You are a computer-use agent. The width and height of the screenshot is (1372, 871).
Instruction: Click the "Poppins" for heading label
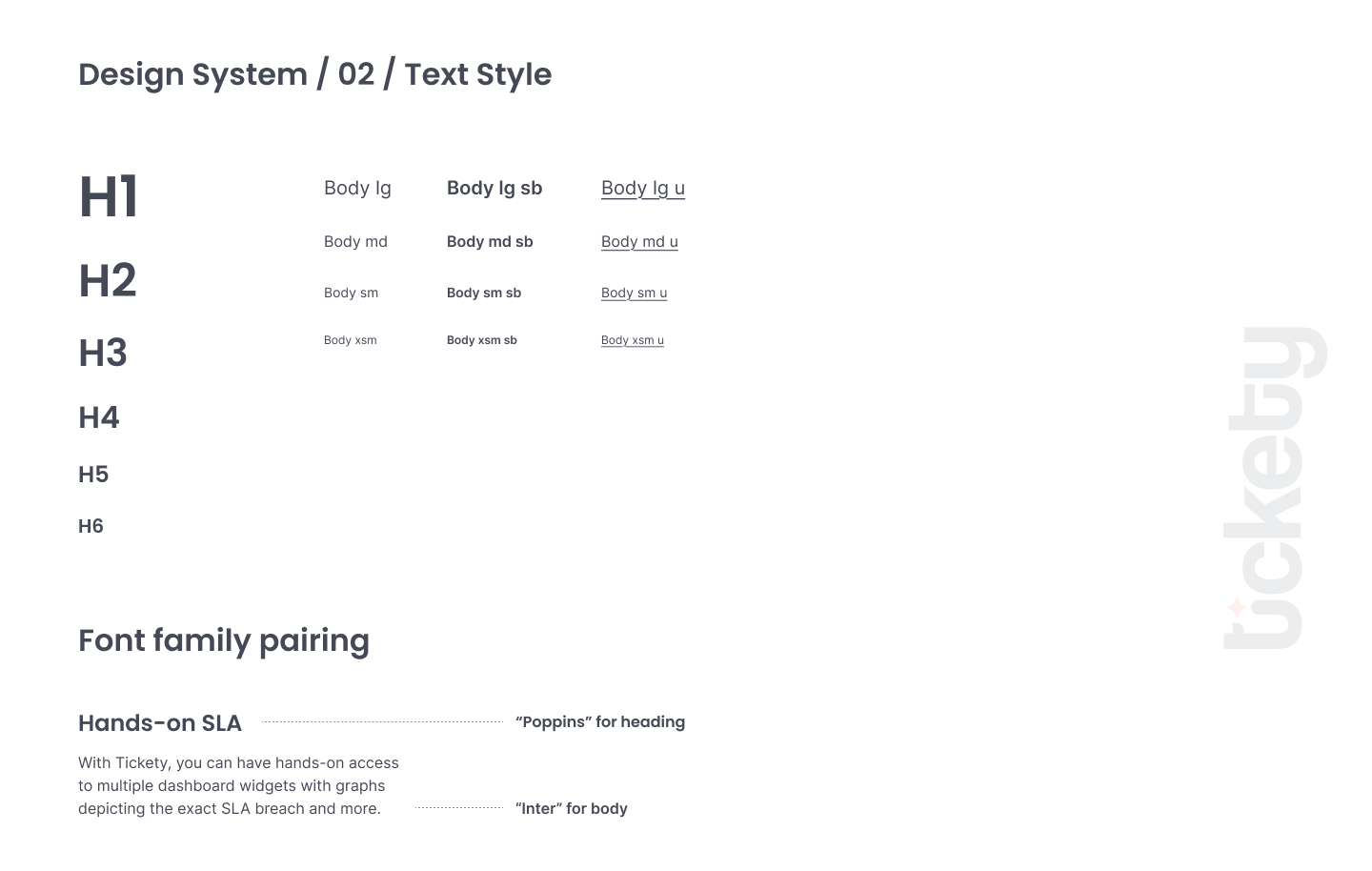tap(600, 722)
